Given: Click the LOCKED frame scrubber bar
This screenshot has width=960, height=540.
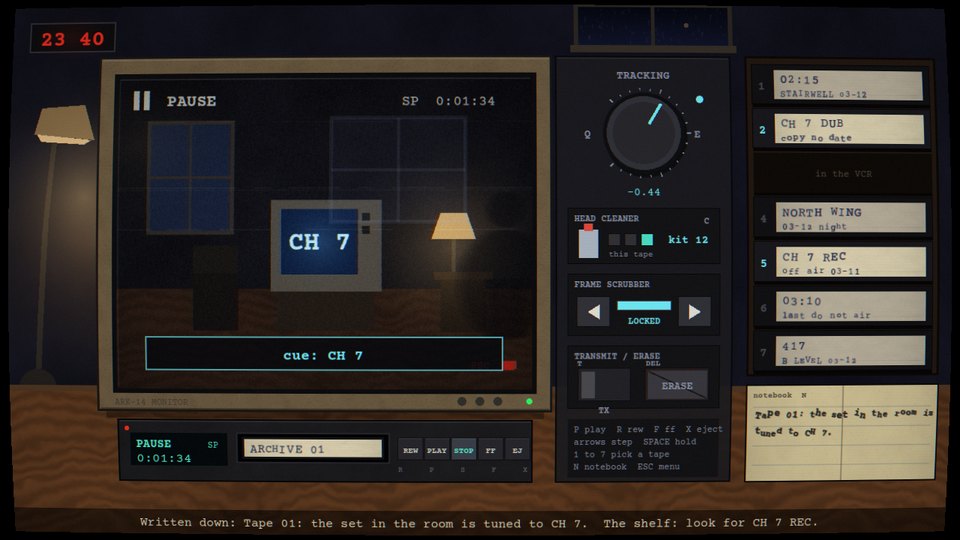Looking at the screenshot, I should 644,306.
